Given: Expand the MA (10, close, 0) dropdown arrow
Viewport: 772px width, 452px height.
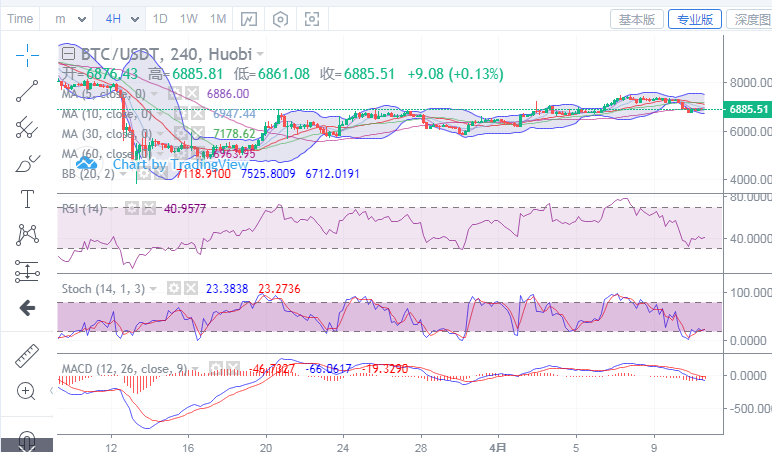Looking at the screenshot, I should pyautogui.click(x=160, y=115).
